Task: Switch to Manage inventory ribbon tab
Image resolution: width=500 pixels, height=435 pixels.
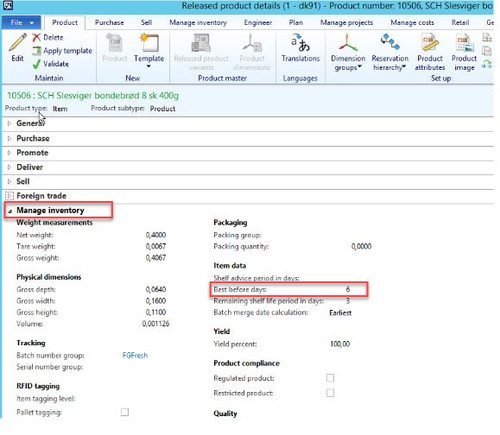Action: tap(198, 22)
